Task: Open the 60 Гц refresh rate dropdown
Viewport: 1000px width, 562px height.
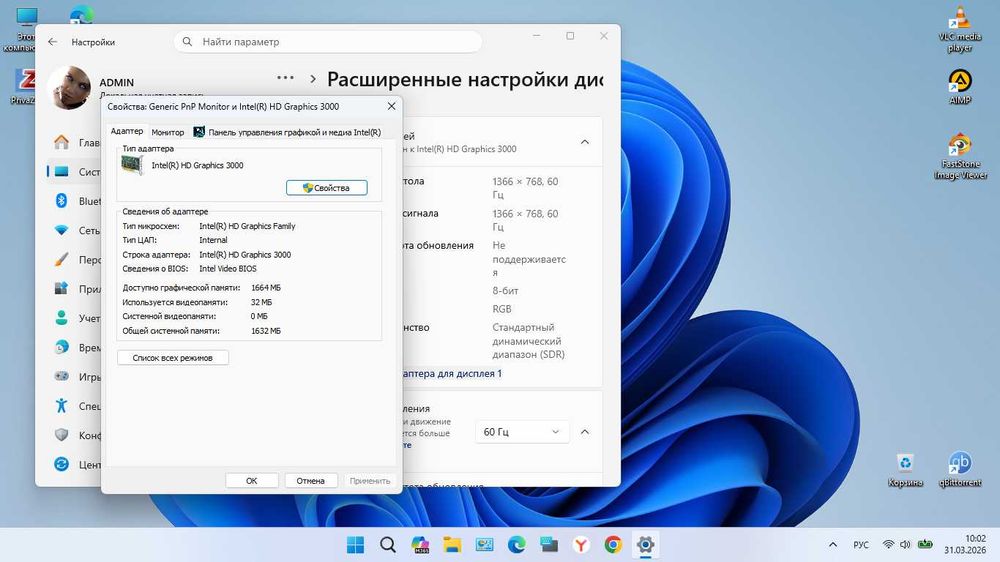Action: click(x=522, y=432)
